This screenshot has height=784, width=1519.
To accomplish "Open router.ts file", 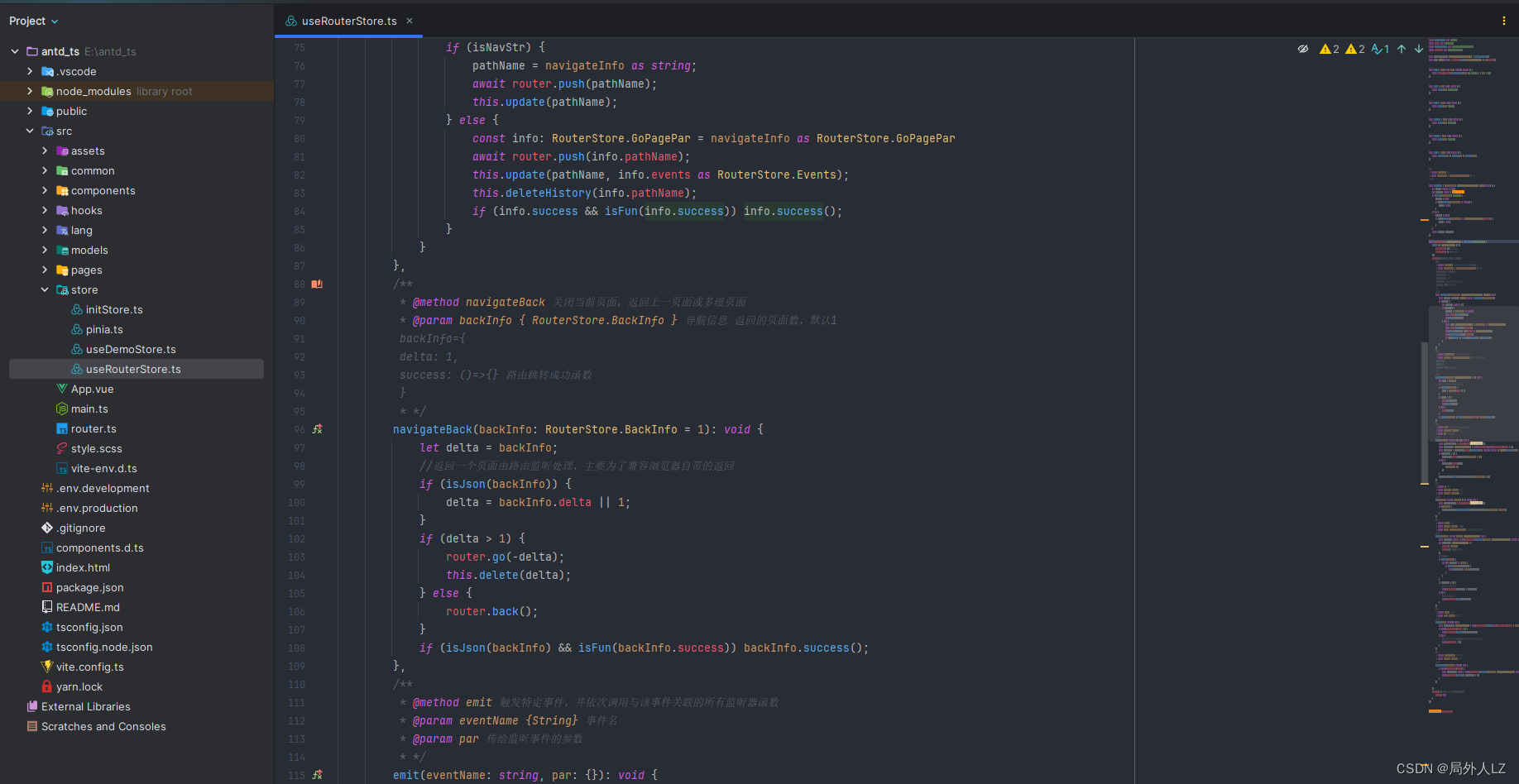I will (93, 428).
